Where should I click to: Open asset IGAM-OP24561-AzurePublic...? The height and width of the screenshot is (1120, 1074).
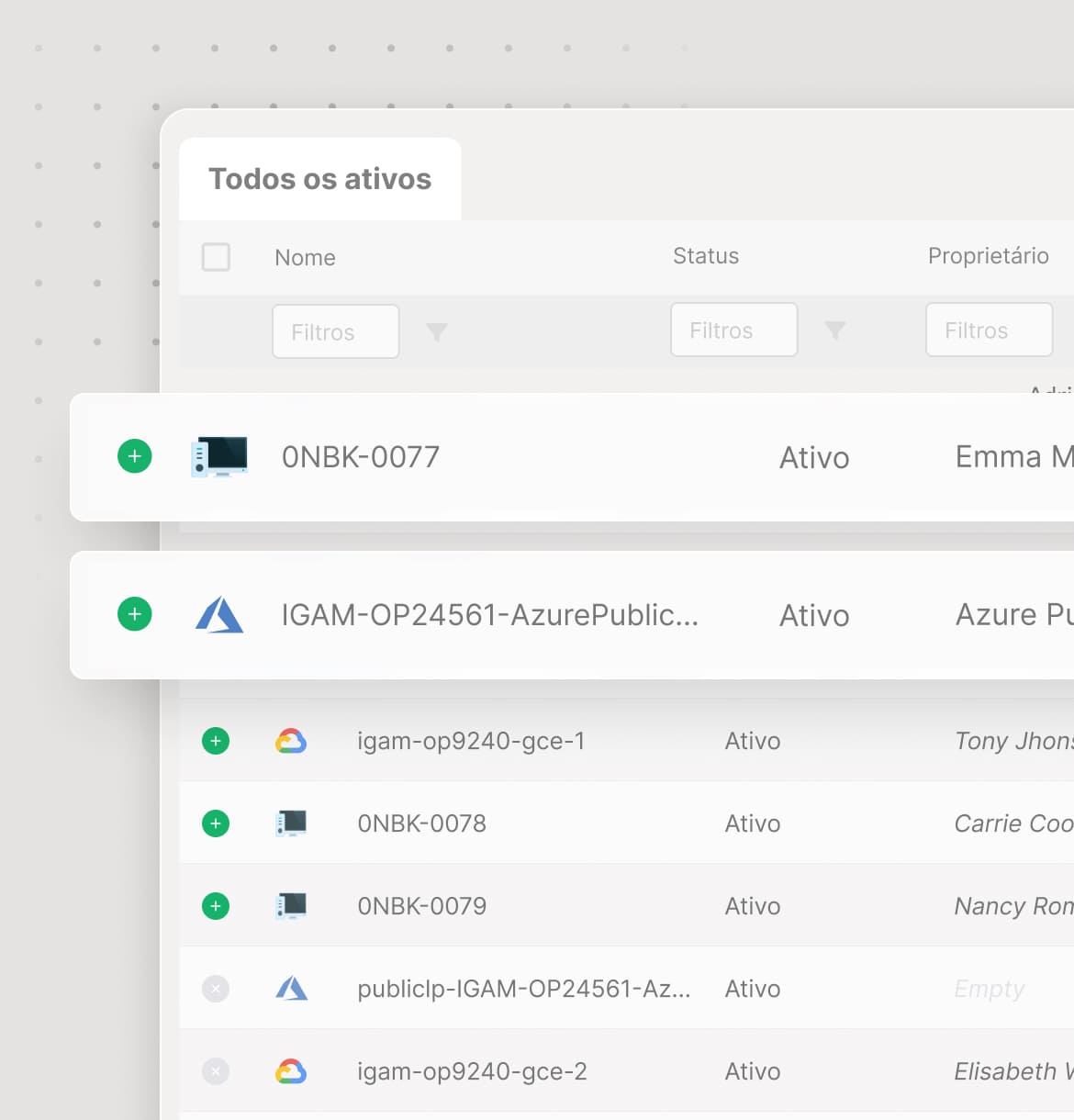coord(490,614)
